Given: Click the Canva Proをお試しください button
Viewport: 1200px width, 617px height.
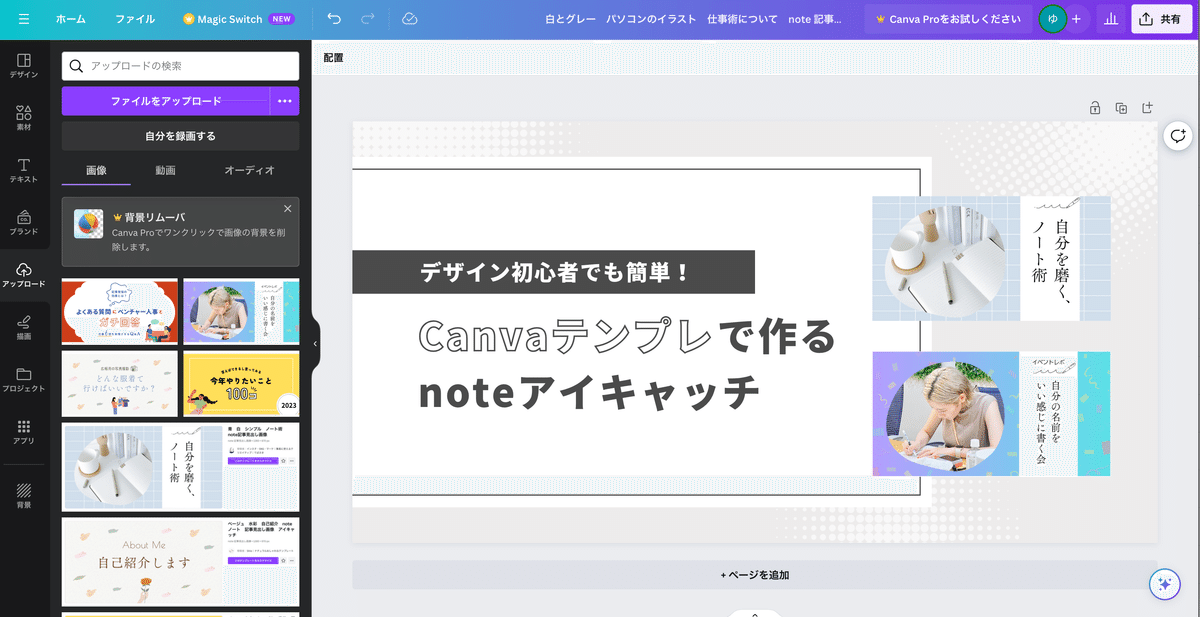Looking at the screenshot, I should pos(948,19).
